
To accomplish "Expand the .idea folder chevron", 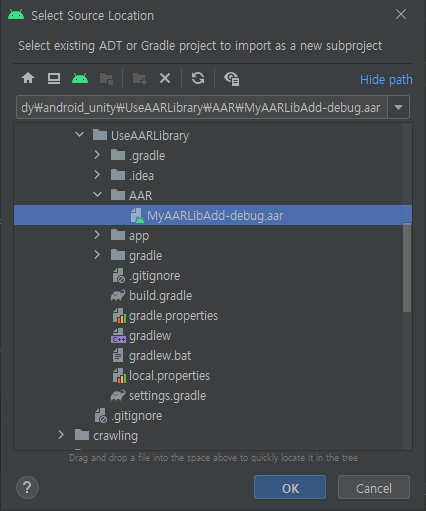I will [97, 175].
